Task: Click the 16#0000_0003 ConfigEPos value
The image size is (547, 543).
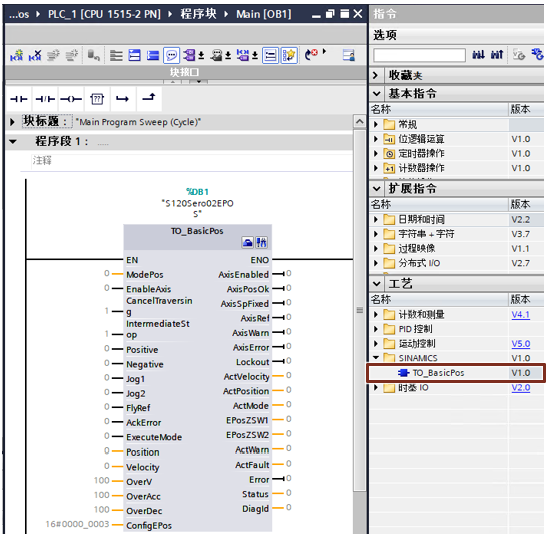Action: pos(77,524)
